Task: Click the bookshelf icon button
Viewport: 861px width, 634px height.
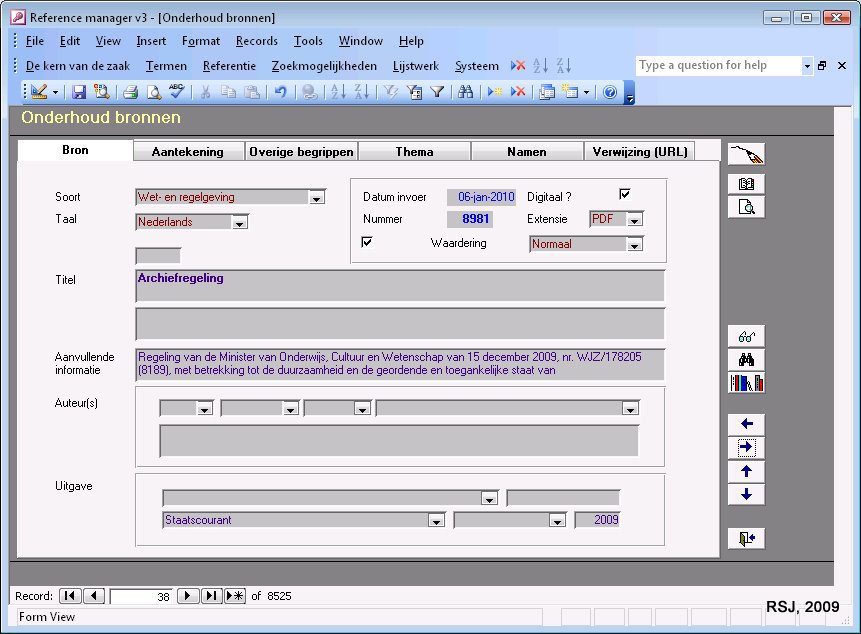Action: point(746,383)
